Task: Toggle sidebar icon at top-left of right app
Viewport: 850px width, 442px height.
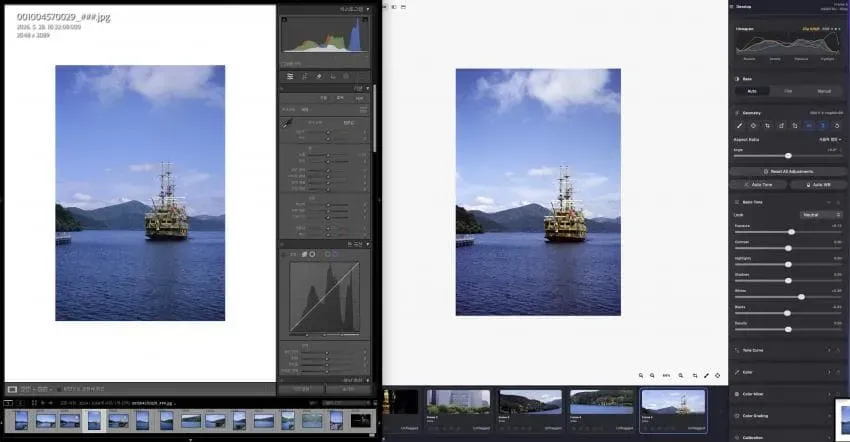Action: [394, 7]
